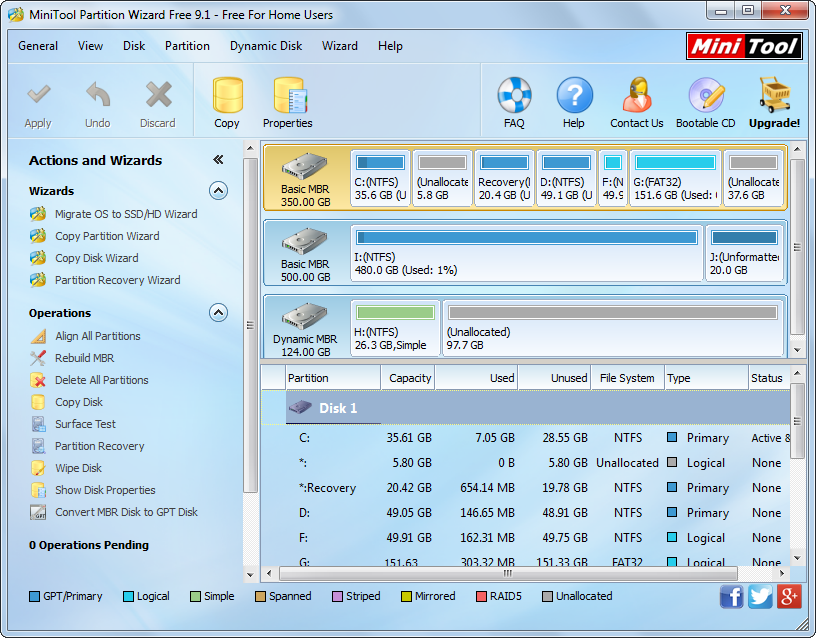Open the FAQ lifebuoy icon
The image size is (816, 638).
click(514, 96)
